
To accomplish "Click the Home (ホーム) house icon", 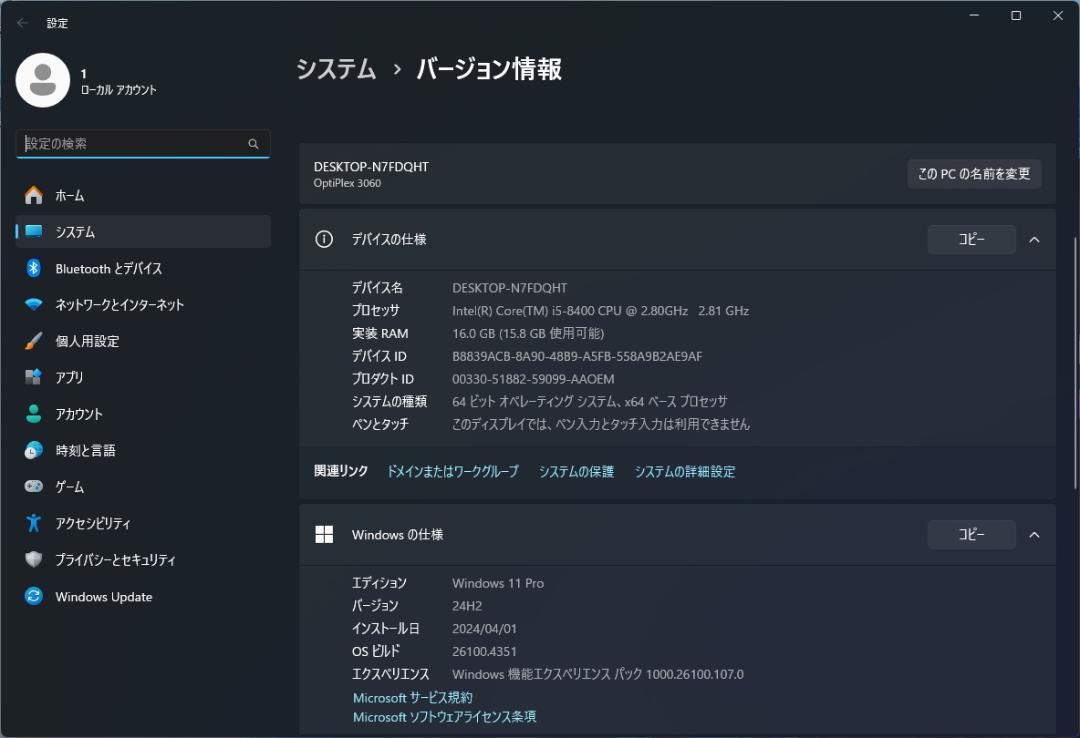I will (33, 196).
